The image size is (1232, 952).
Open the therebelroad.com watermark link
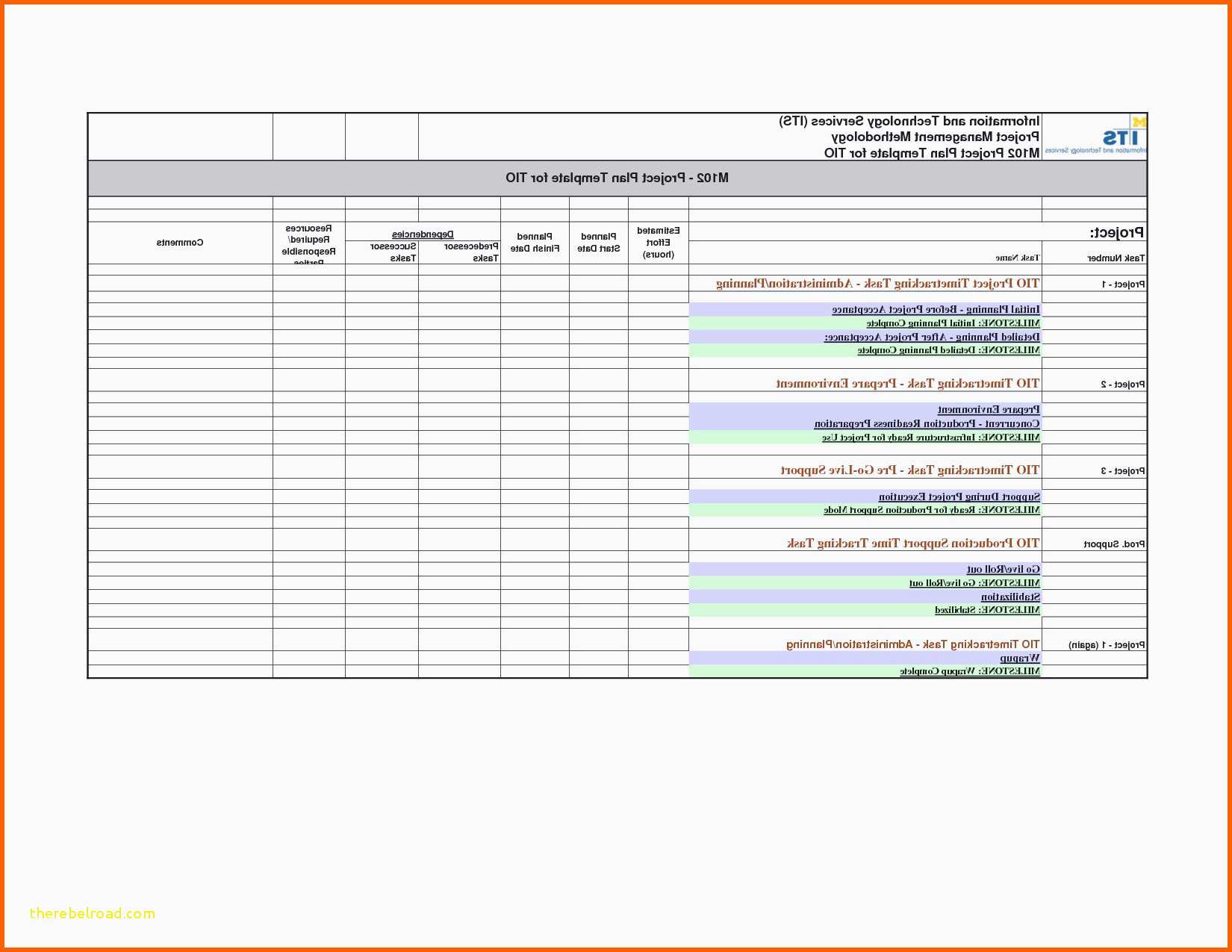click(93, 913)
